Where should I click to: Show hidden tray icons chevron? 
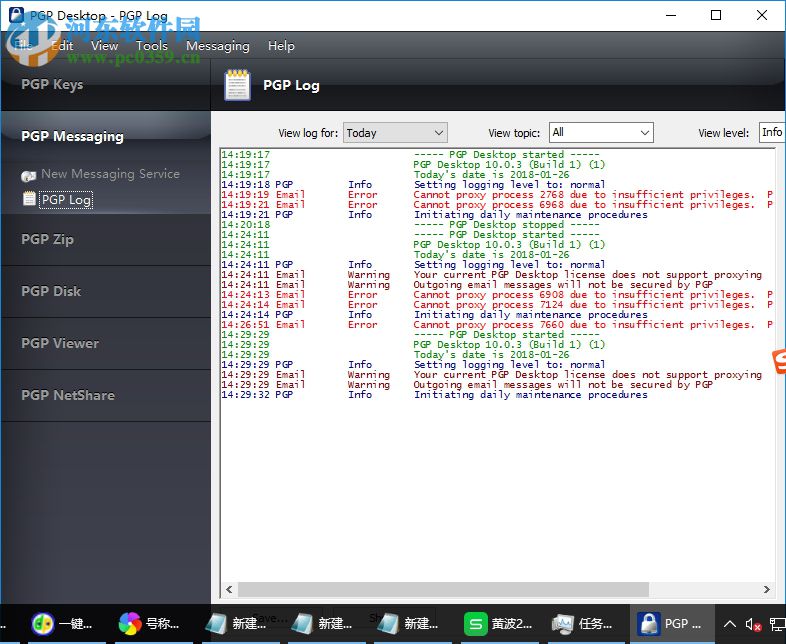click(729, 624)
